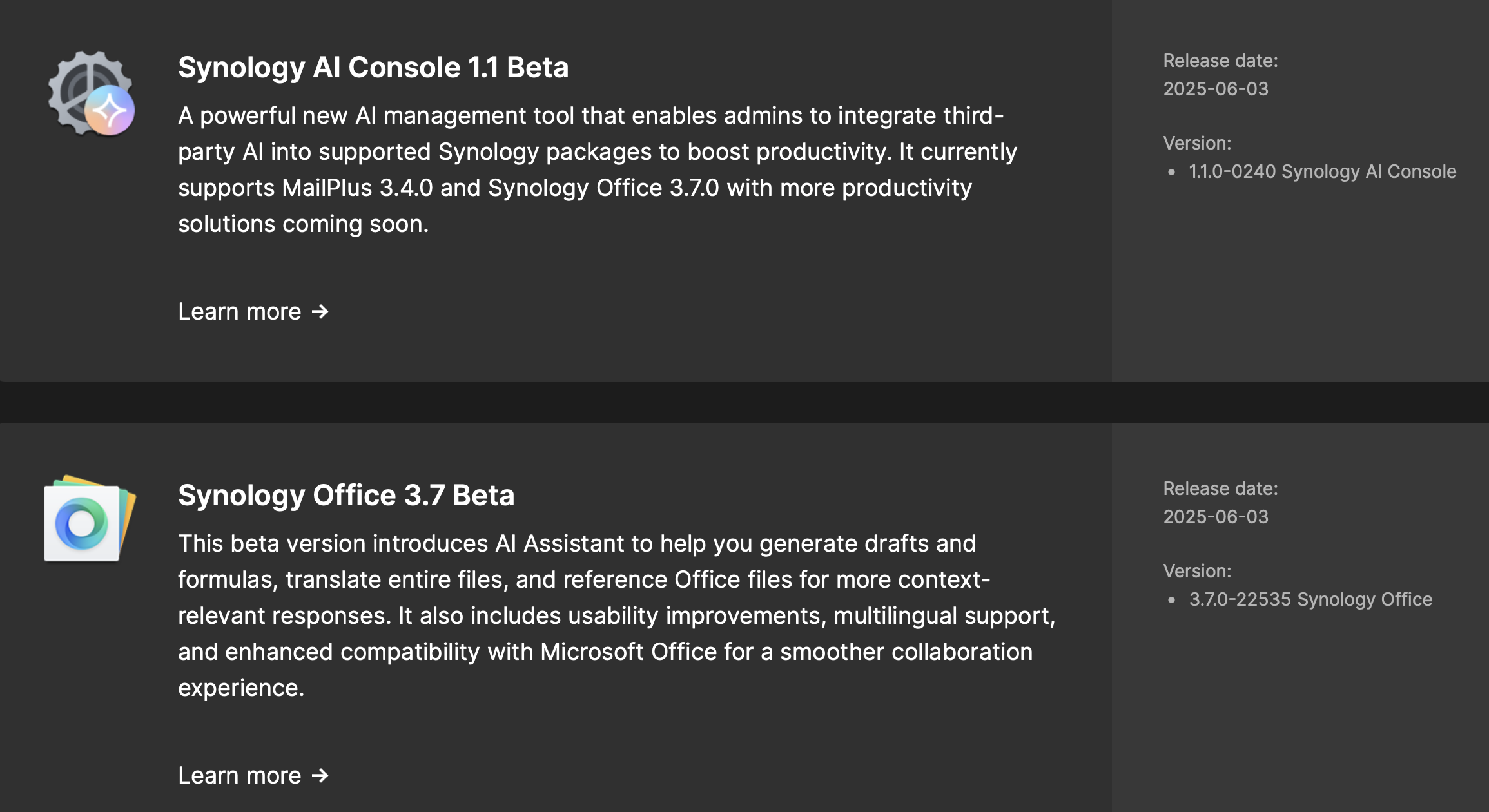Select the Synology AI Console 1.1 Beta title

tap(373, 68)
